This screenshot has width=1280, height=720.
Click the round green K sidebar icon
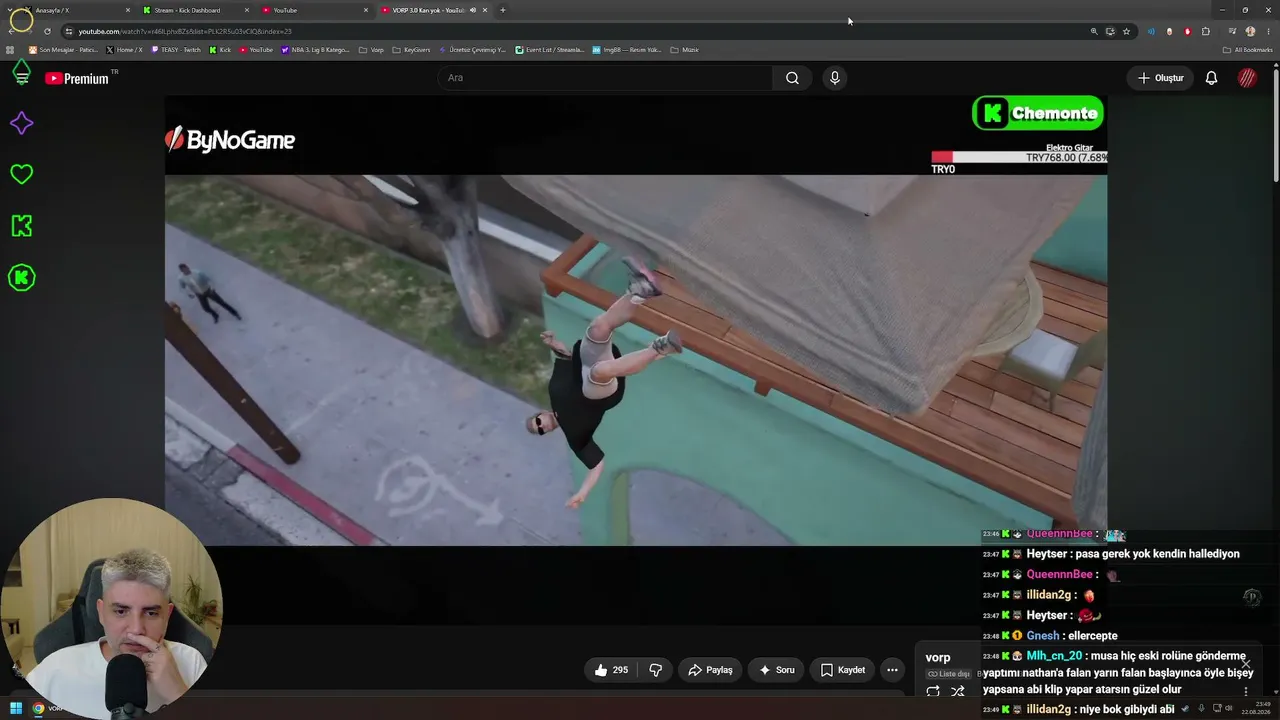[21, 277]
